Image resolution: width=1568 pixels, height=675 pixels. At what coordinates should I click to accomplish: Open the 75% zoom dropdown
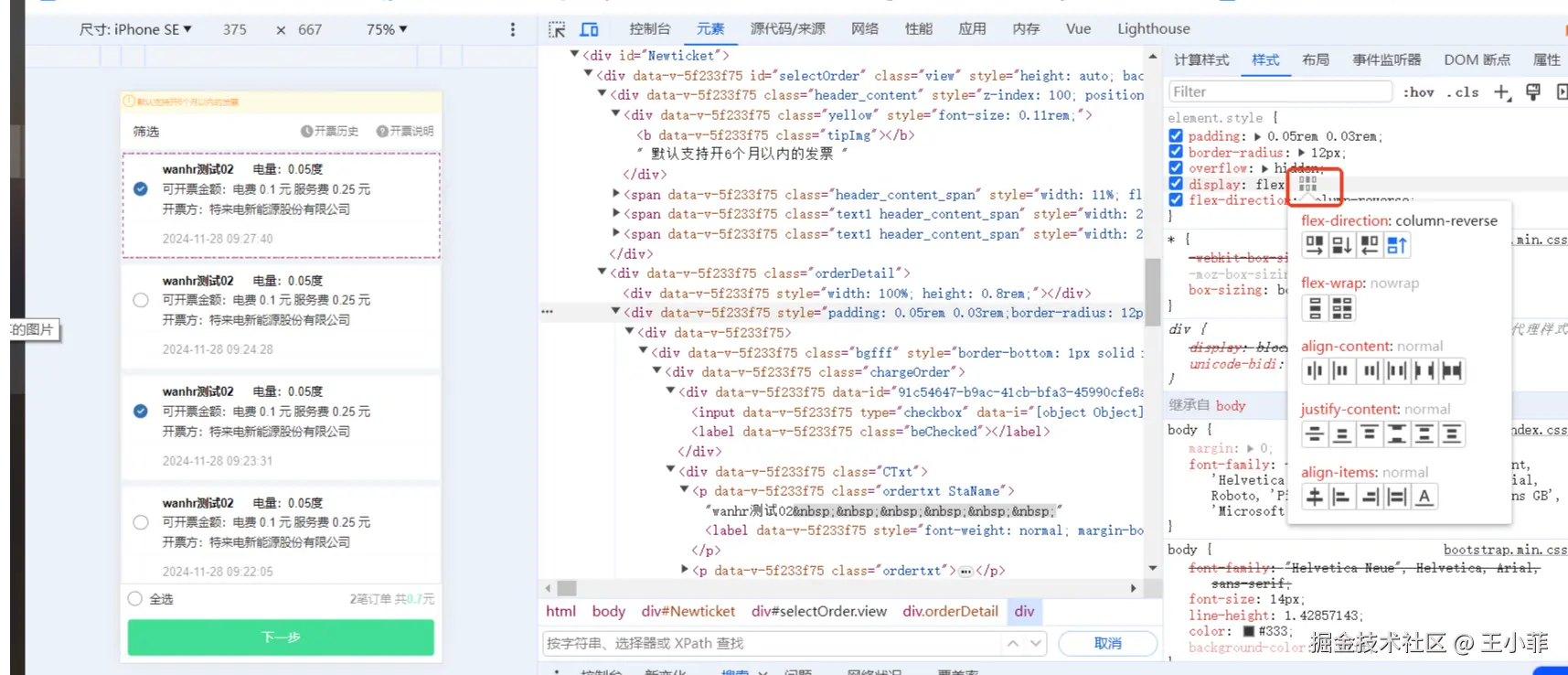(387, 29)
